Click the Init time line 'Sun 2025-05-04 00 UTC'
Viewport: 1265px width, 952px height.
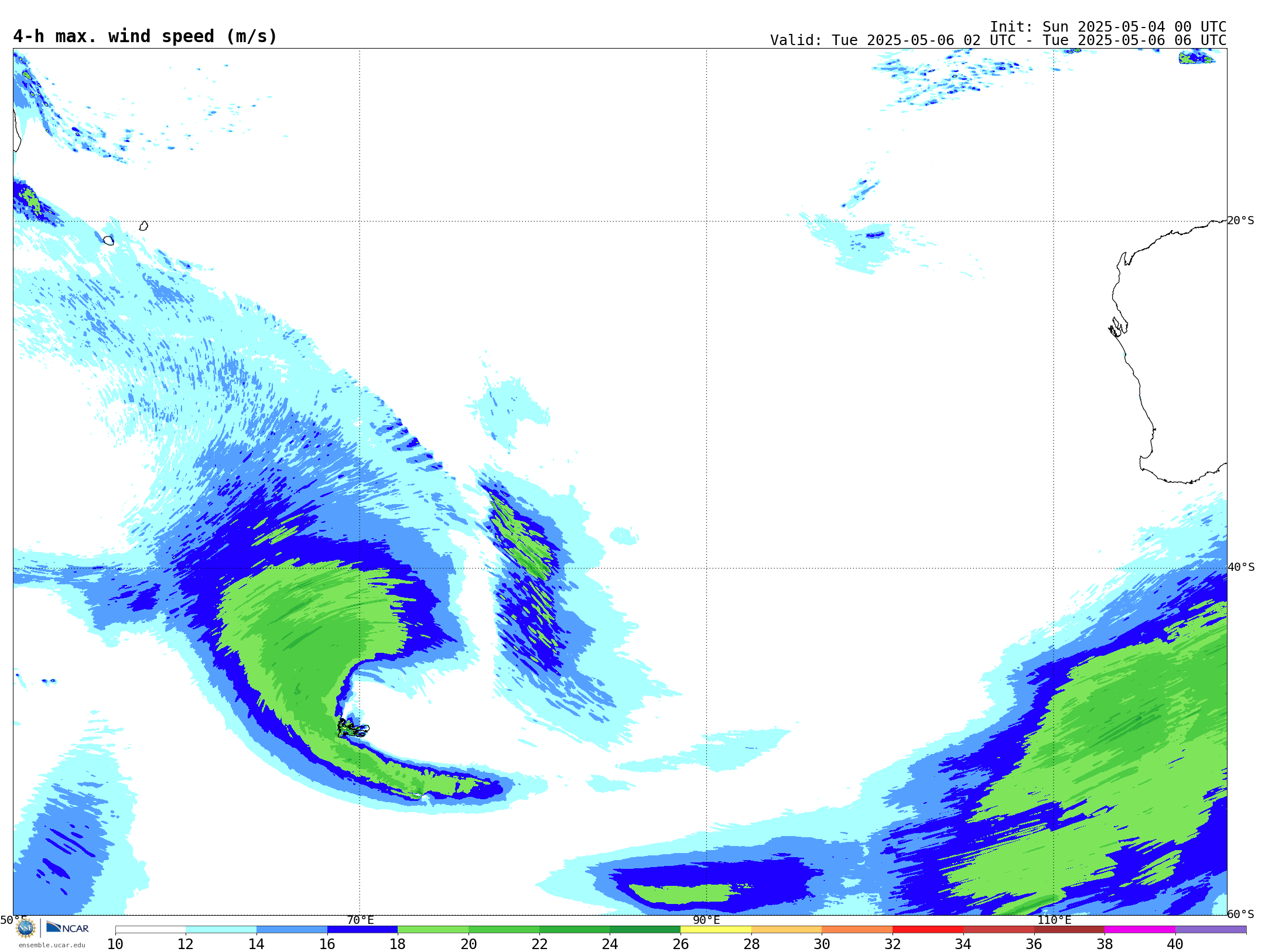coord(1107,27)
